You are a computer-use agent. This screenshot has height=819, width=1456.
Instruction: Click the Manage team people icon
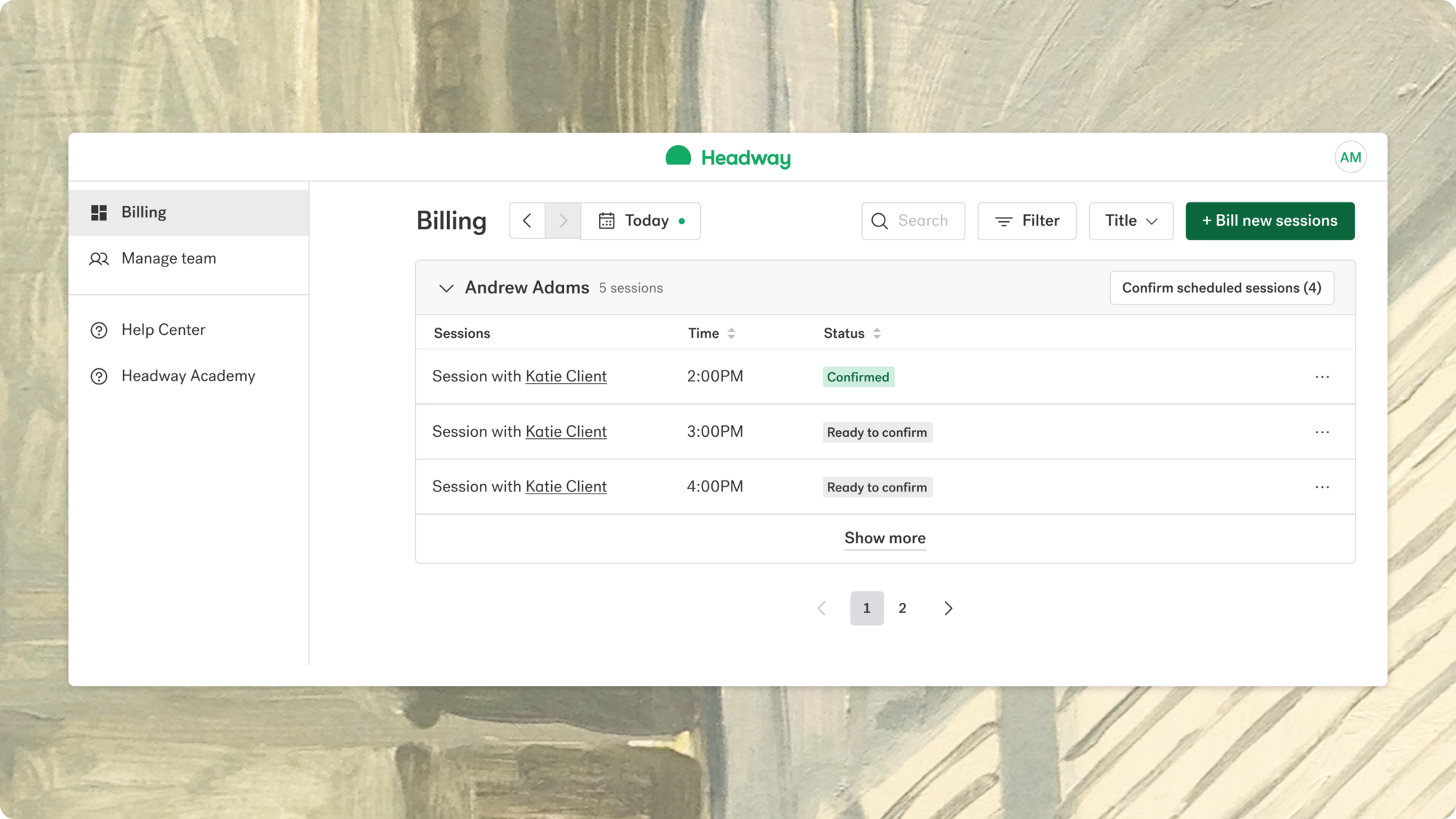(x=100, y=258)
